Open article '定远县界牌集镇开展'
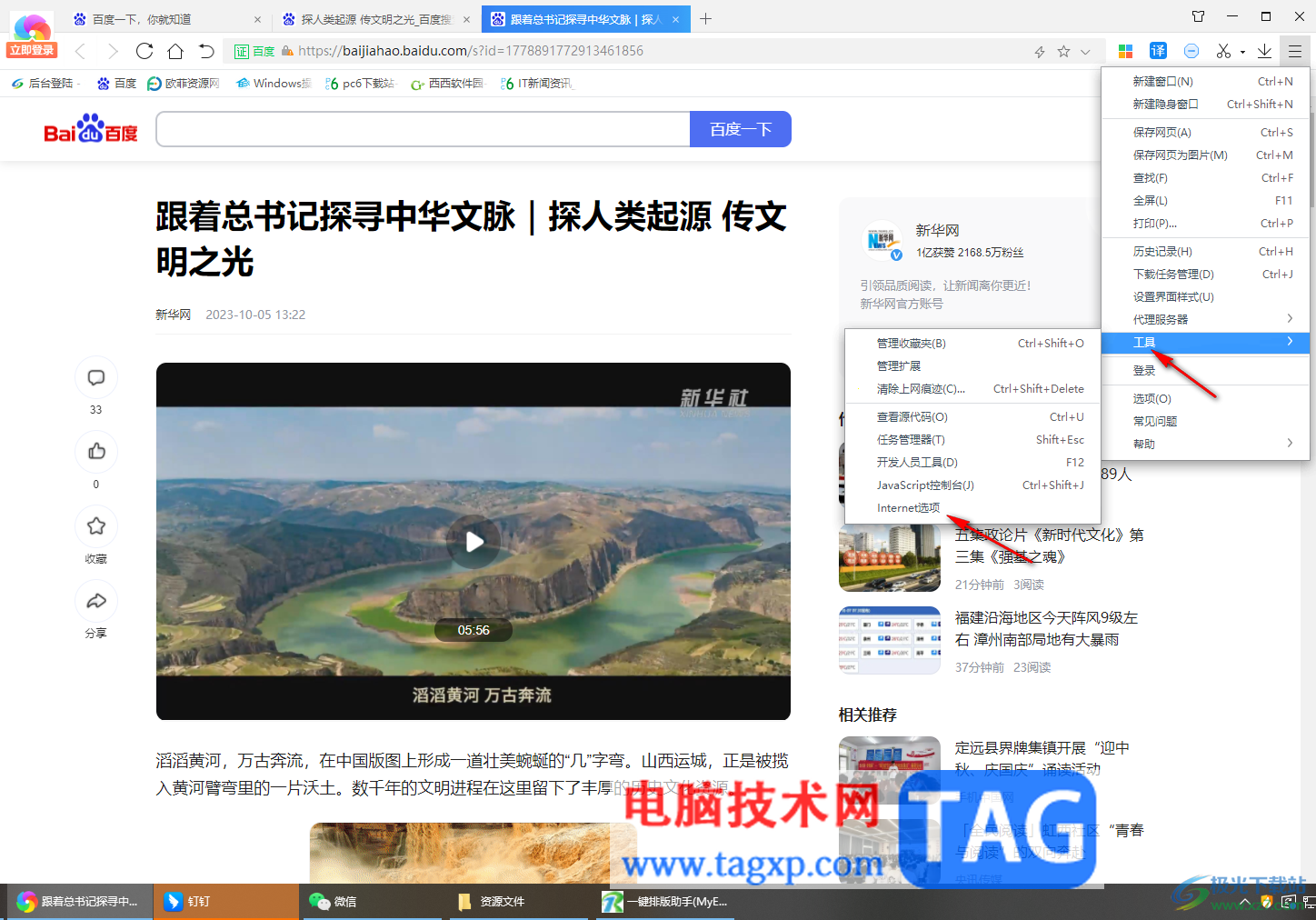This screenshot has width=1316, height=920. click(x=1042, y=758)
